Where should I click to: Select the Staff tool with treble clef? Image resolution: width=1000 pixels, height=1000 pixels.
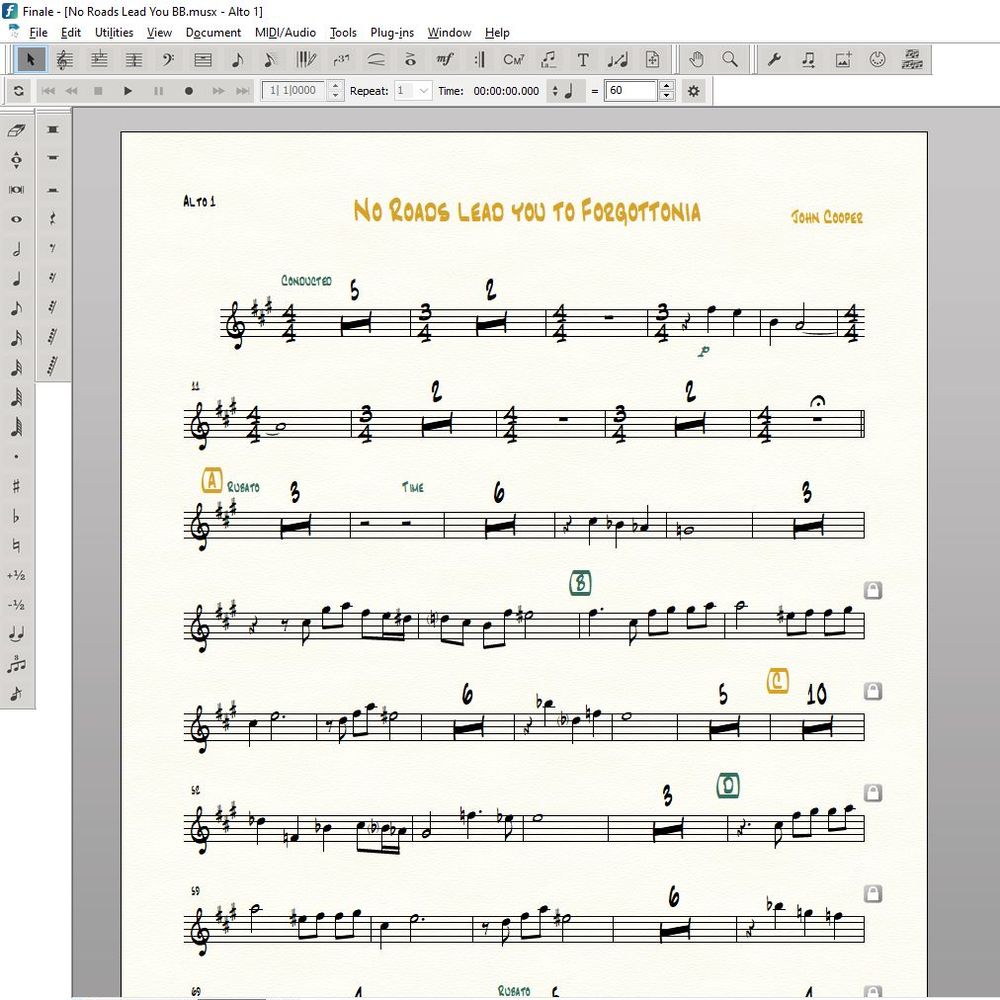pos(64,60)
